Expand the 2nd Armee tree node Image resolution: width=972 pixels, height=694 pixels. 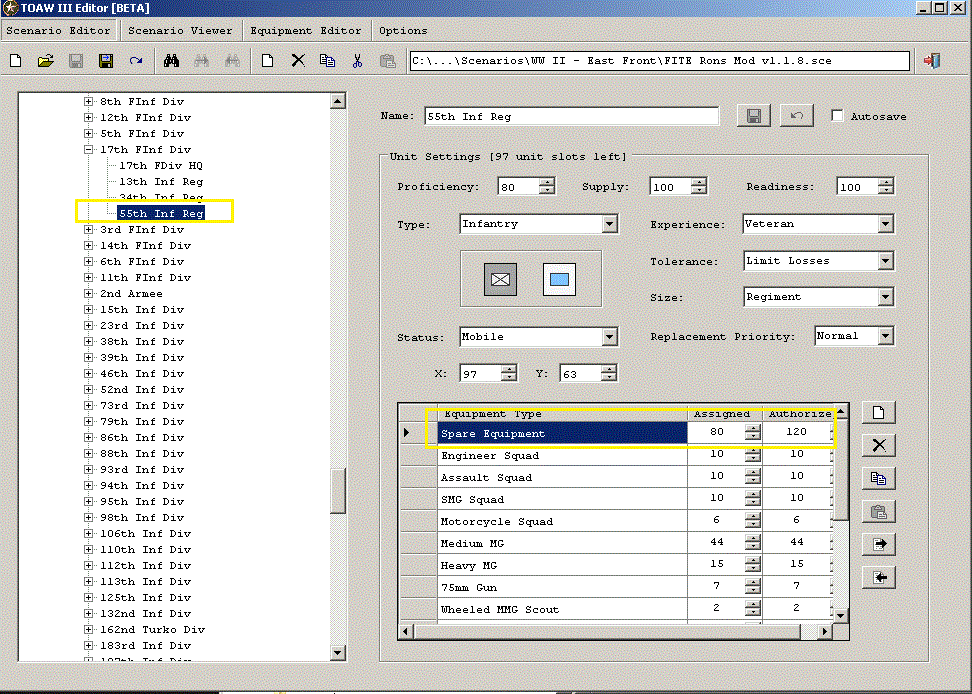[x=88, y=294]
